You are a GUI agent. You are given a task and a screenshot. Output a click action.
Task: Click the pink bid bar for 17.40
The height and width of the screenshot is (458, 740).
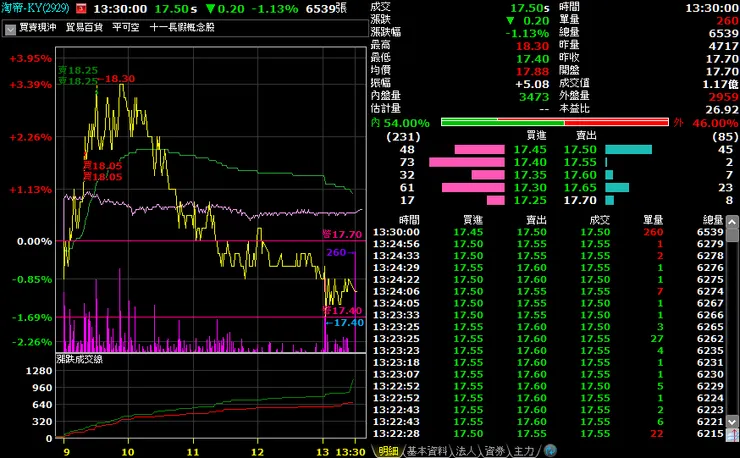coord(467,162)
